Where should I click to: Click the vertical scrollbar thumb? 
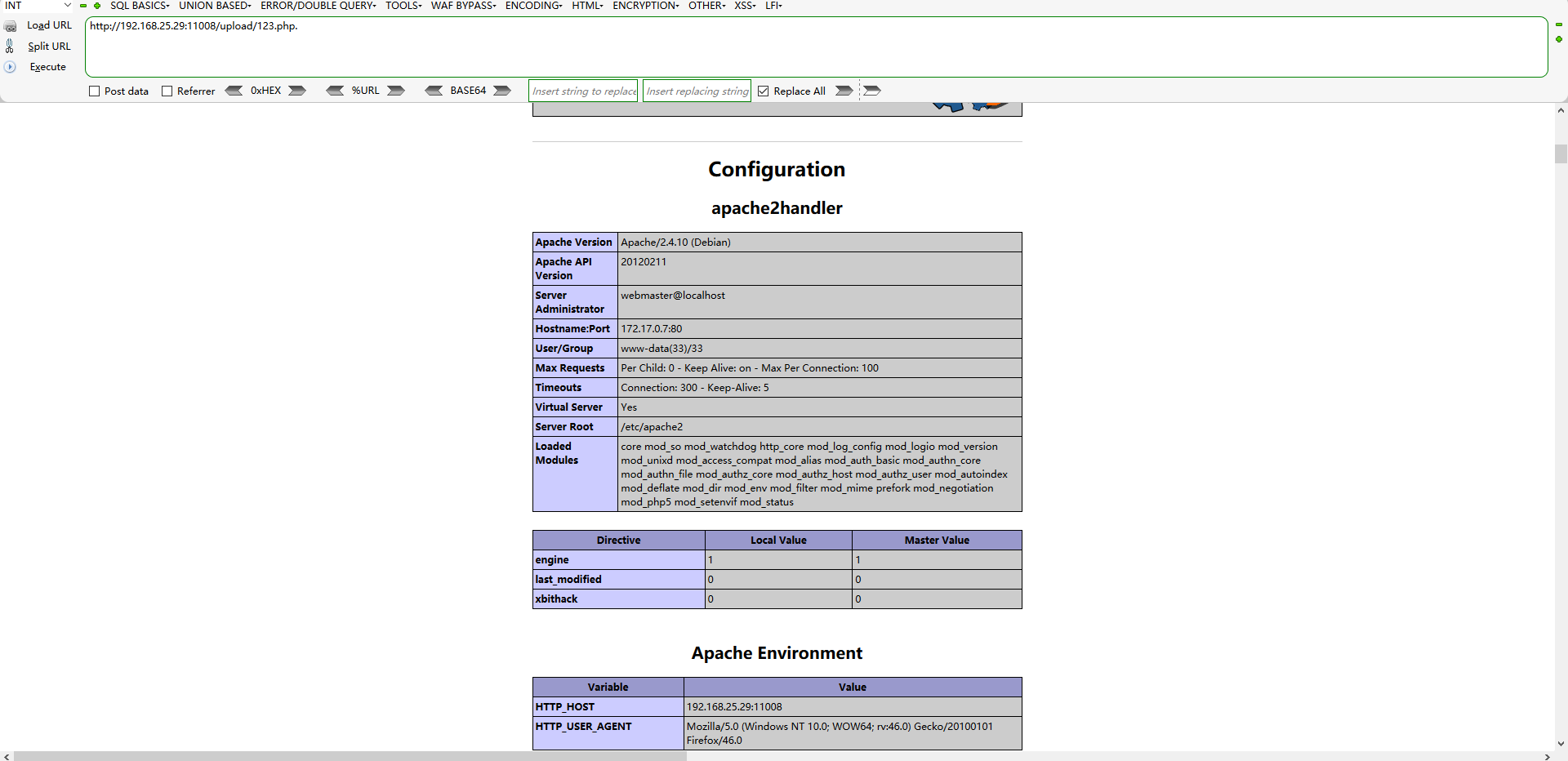point(1561,154)
